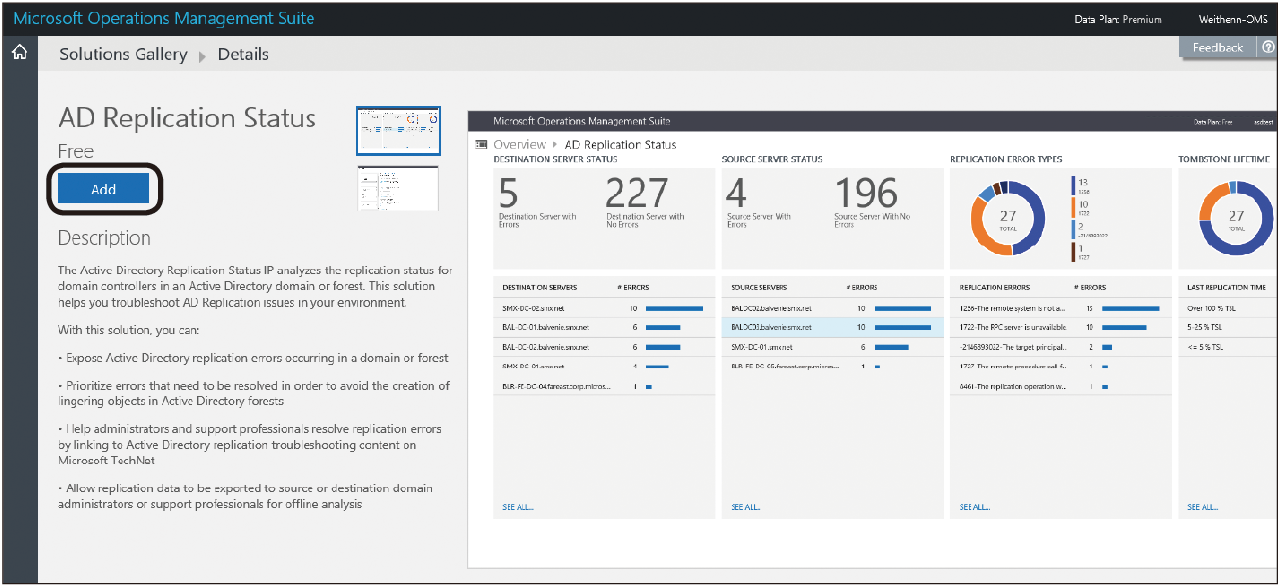Click '<= 5 % TSL' row in preview
1281x588 pixels.
(1229, 346)
